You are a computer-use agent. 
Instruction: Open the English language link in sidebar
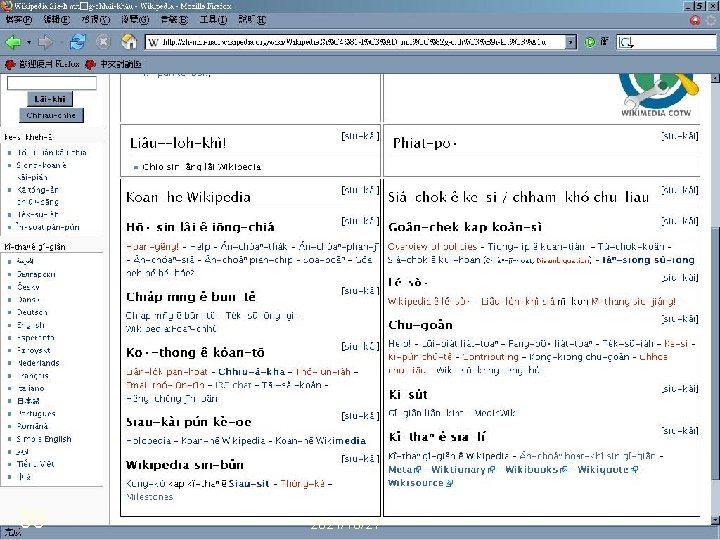tap(31, 325)
